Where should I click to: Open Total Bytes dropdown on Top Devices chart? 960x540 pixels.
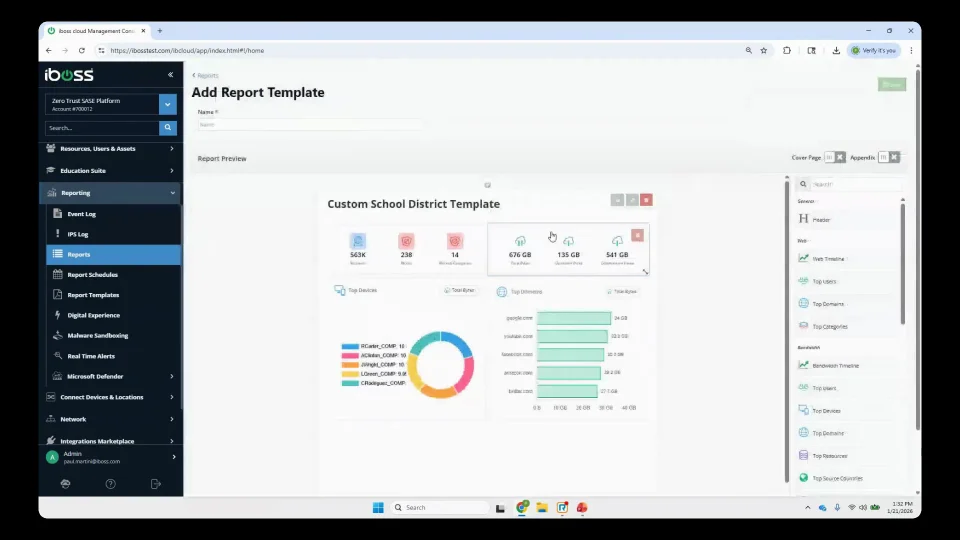460,290
